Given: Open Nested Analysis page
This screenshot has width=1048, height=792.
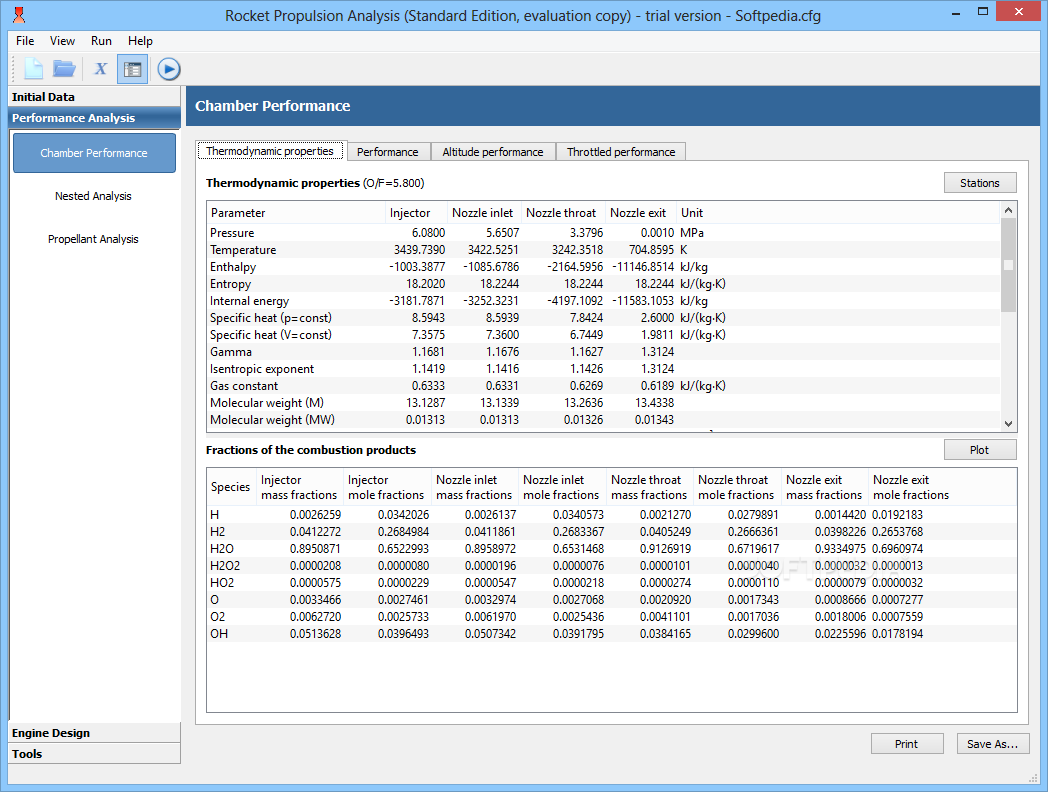Looking at the screenshot, I should click(x=93, y=196).
